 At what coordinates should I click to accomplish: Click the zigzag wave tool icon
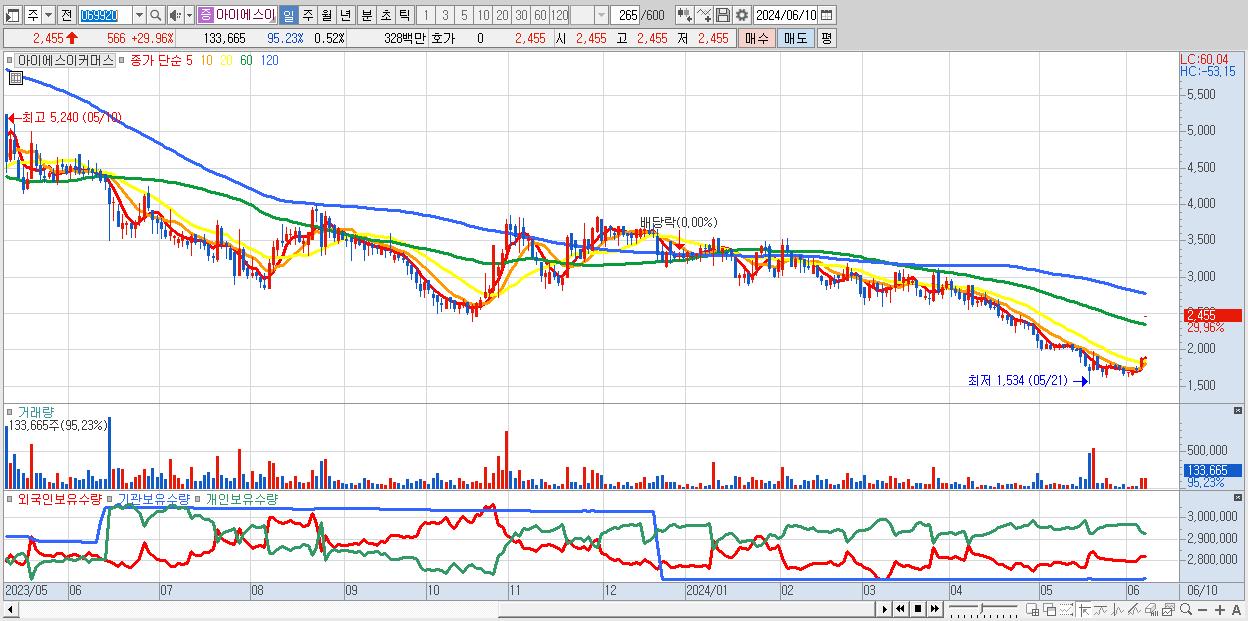(x=1118, y=609)
